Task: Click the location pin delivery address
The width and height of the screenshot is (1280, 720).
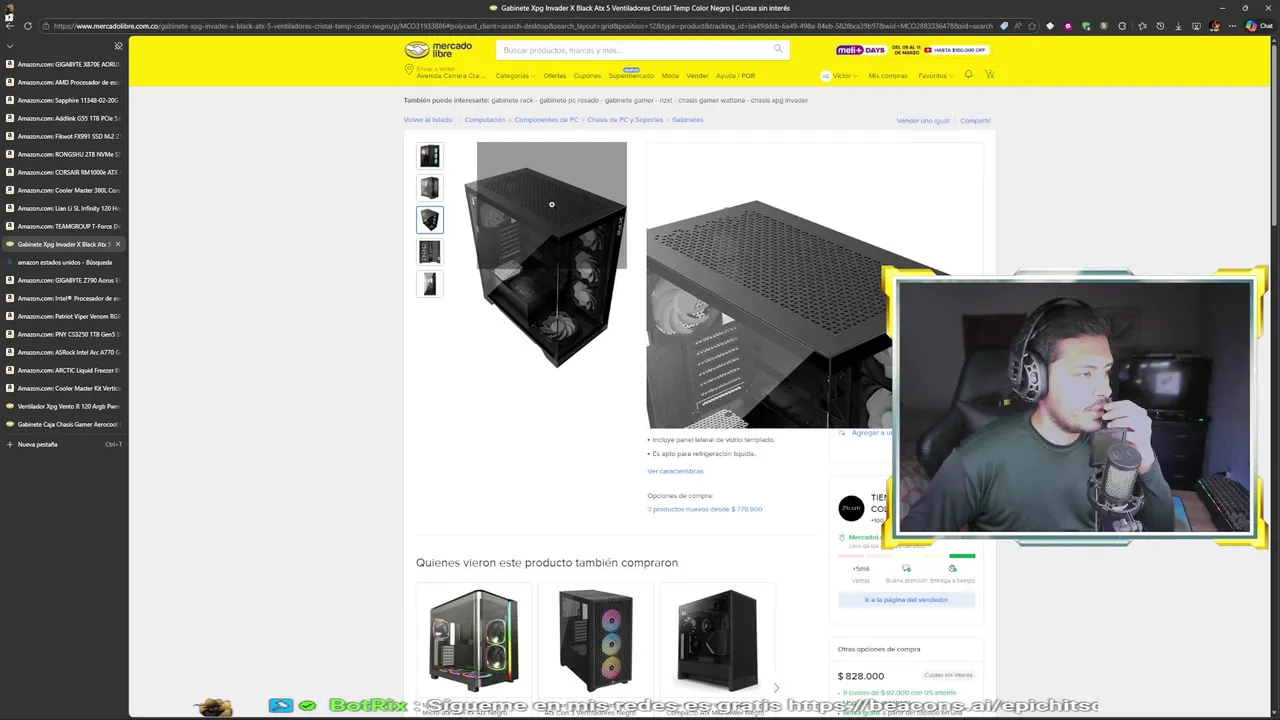Action: click(445, 72)
